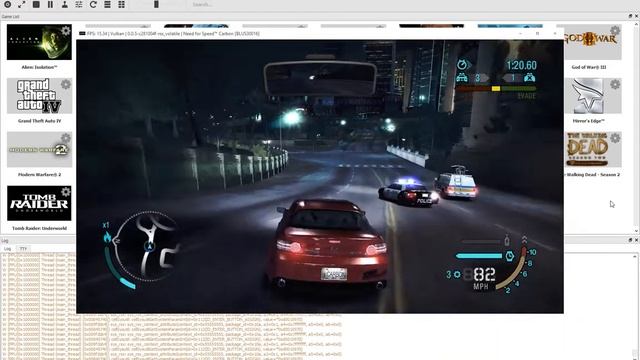Image resolution: width=640 pixels, height=360 pixels.
Task: Click the 'Alien: Isolation' title label
Action: pyautogui.click(x=39, y=67)
